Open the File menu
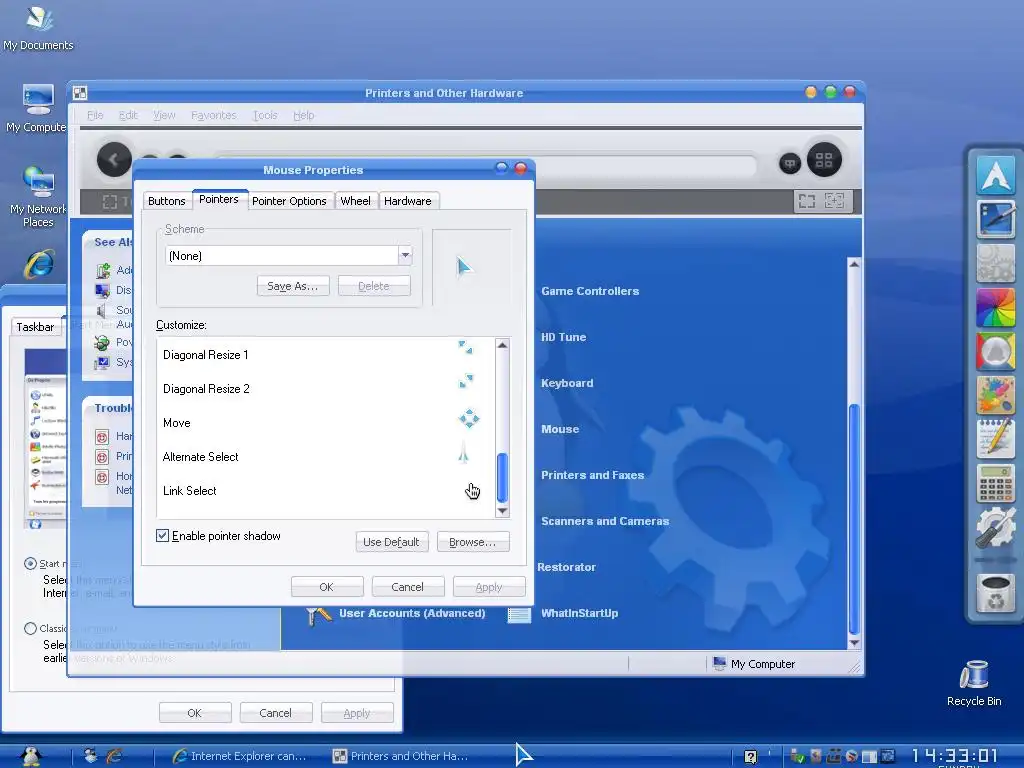Image resolution: width=1024 pixels, height=768 pixels. click(x=95, y=115)
